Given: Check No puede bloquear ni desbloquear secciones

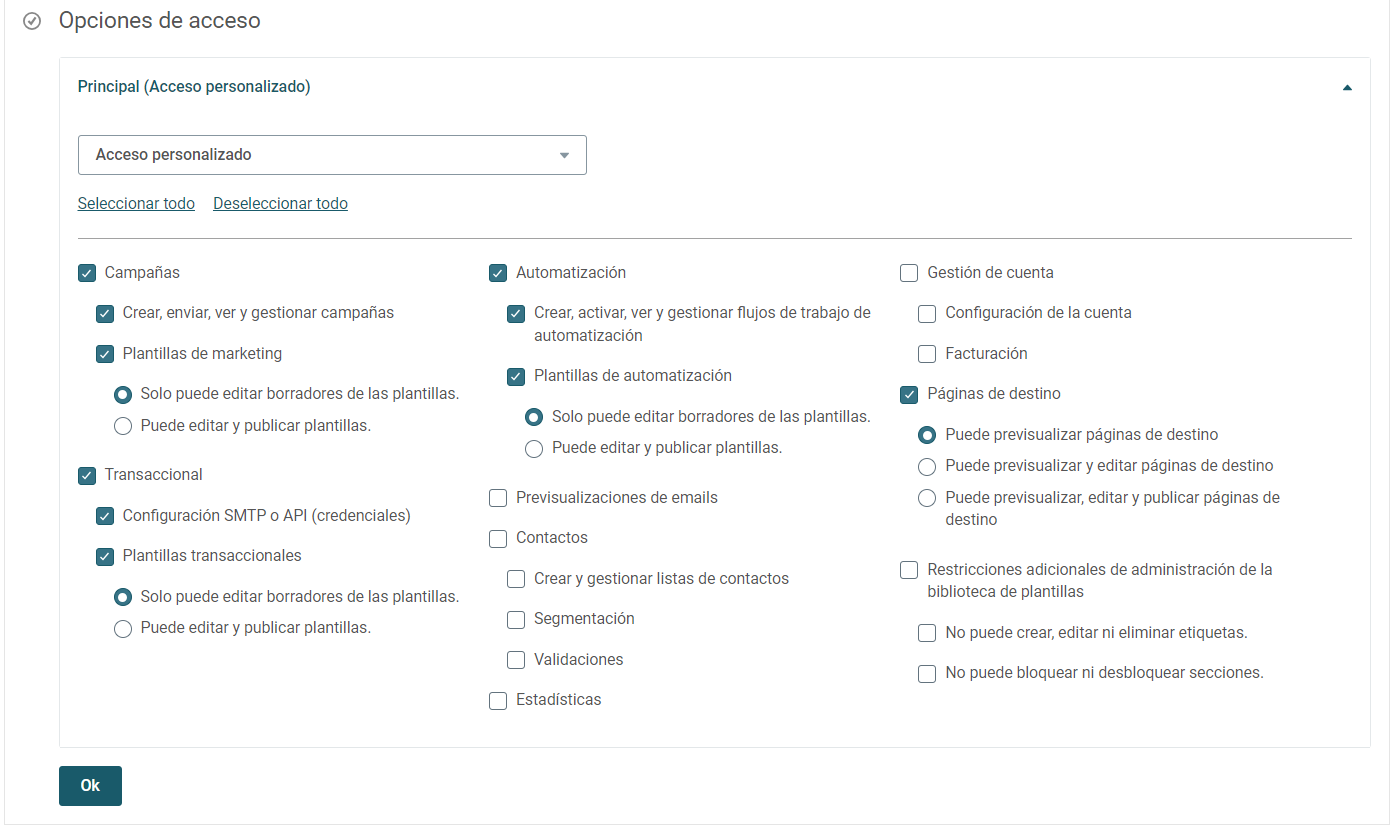Looking at the screenshot, I should tap(927, 674).
